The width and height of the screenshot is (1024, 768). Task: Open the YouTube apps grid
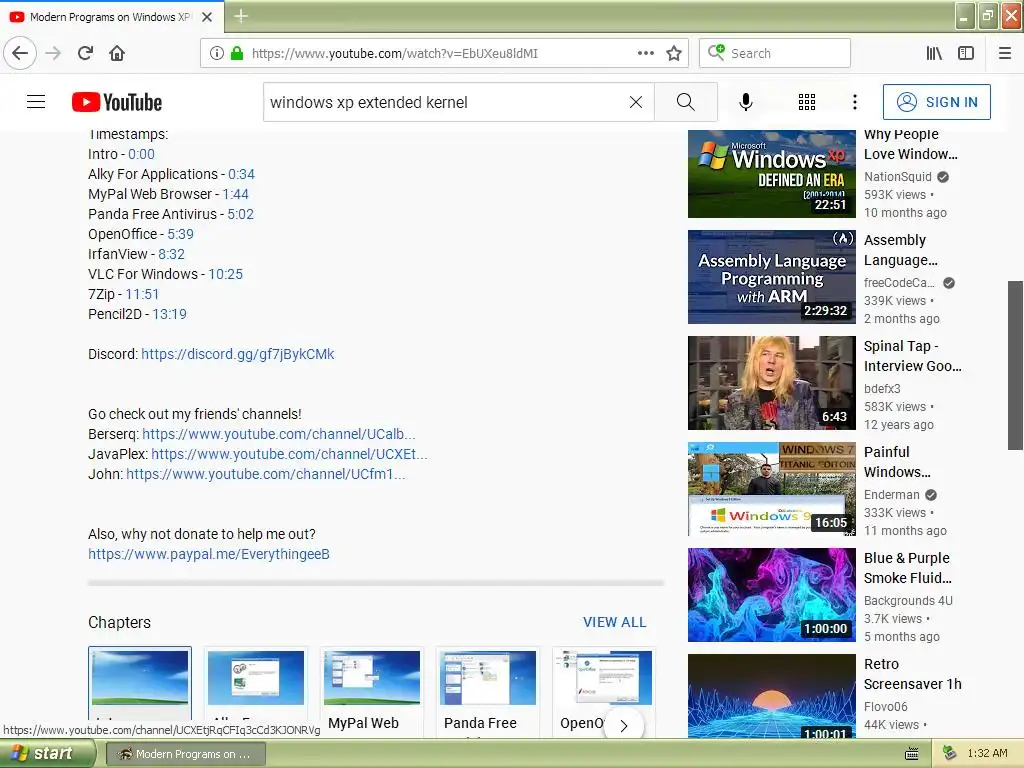pos(807,102)
